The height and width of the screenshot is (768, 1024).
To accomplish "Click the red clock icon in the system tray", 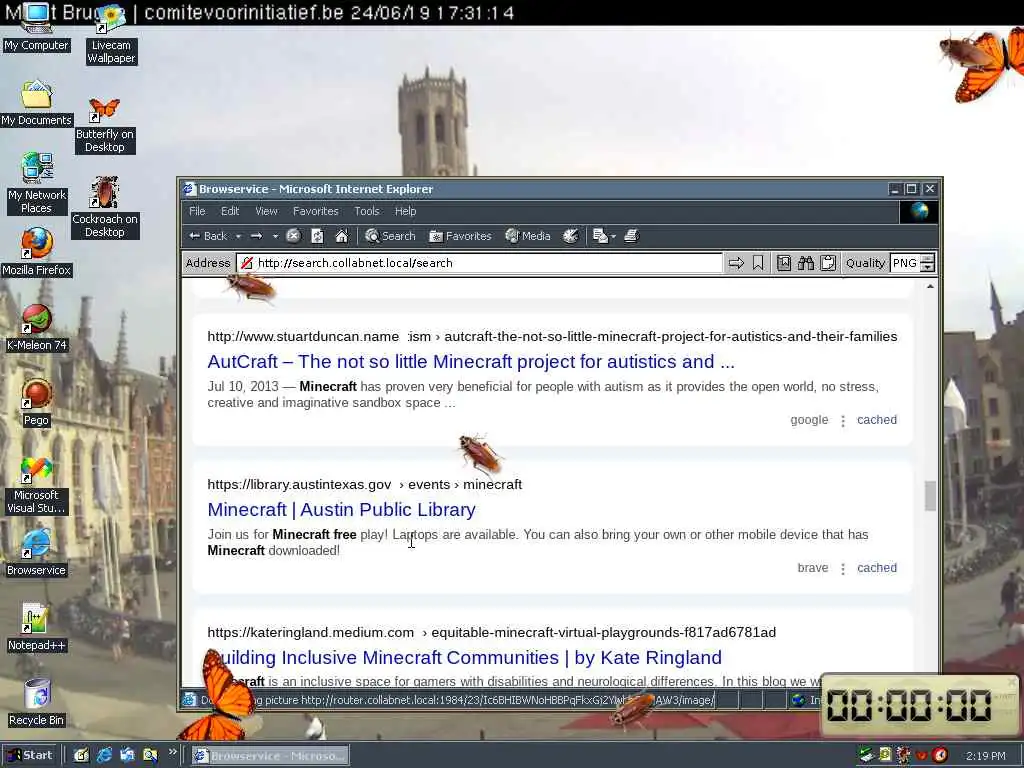I will pyautogui.click(x=940, y=756).
